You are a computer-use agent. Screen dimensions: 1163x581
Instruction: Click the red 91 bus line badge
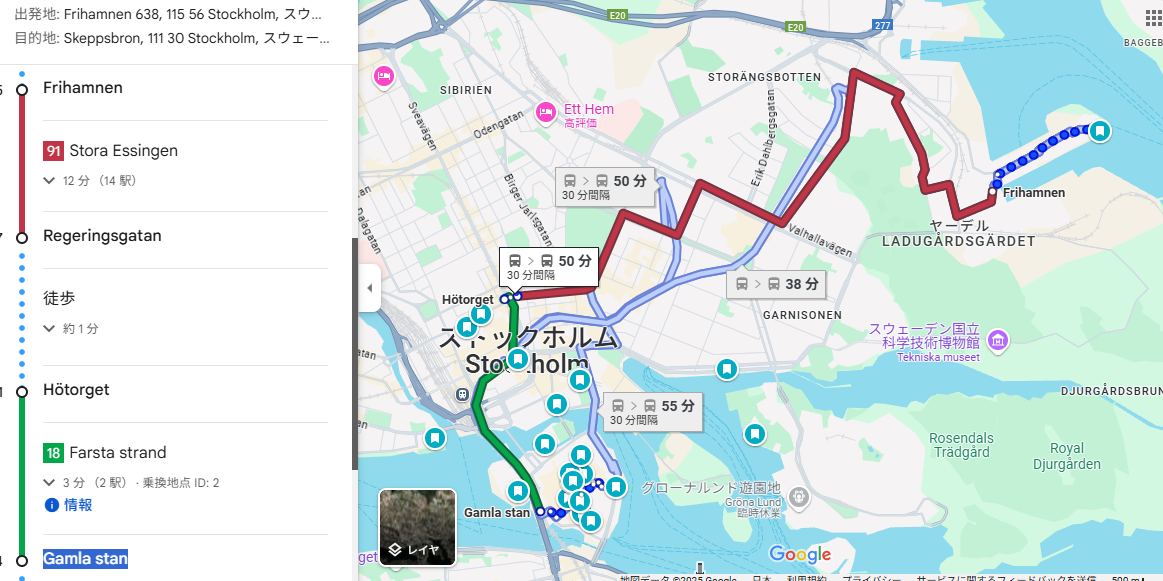tap(53, 151)
